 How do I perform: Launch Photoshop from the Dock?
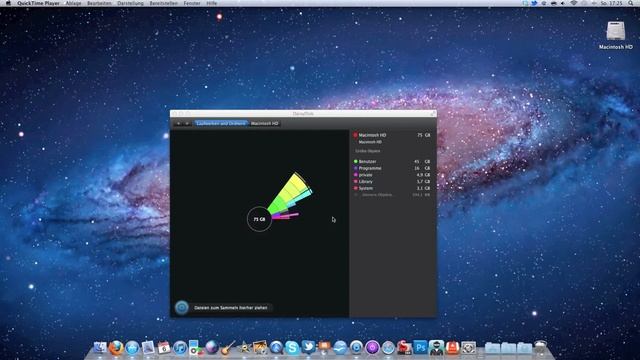click(420, 348)
